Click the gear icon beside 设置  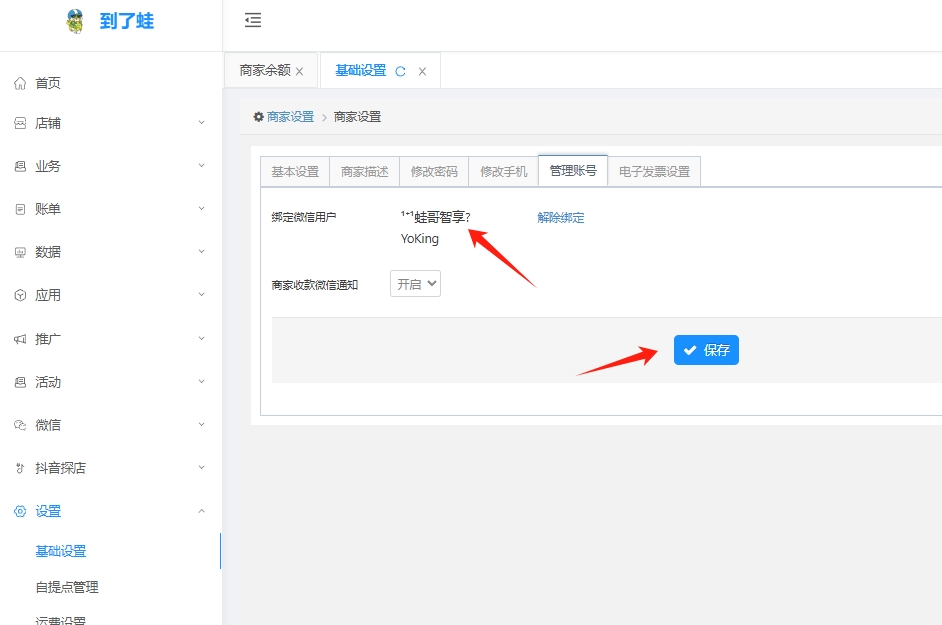click(x=20, y=511)
